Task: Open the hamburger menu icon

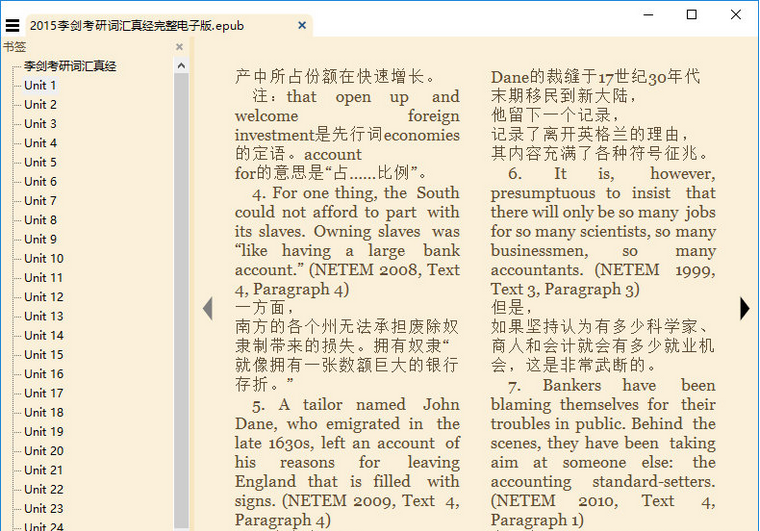Action: point(13,25)
